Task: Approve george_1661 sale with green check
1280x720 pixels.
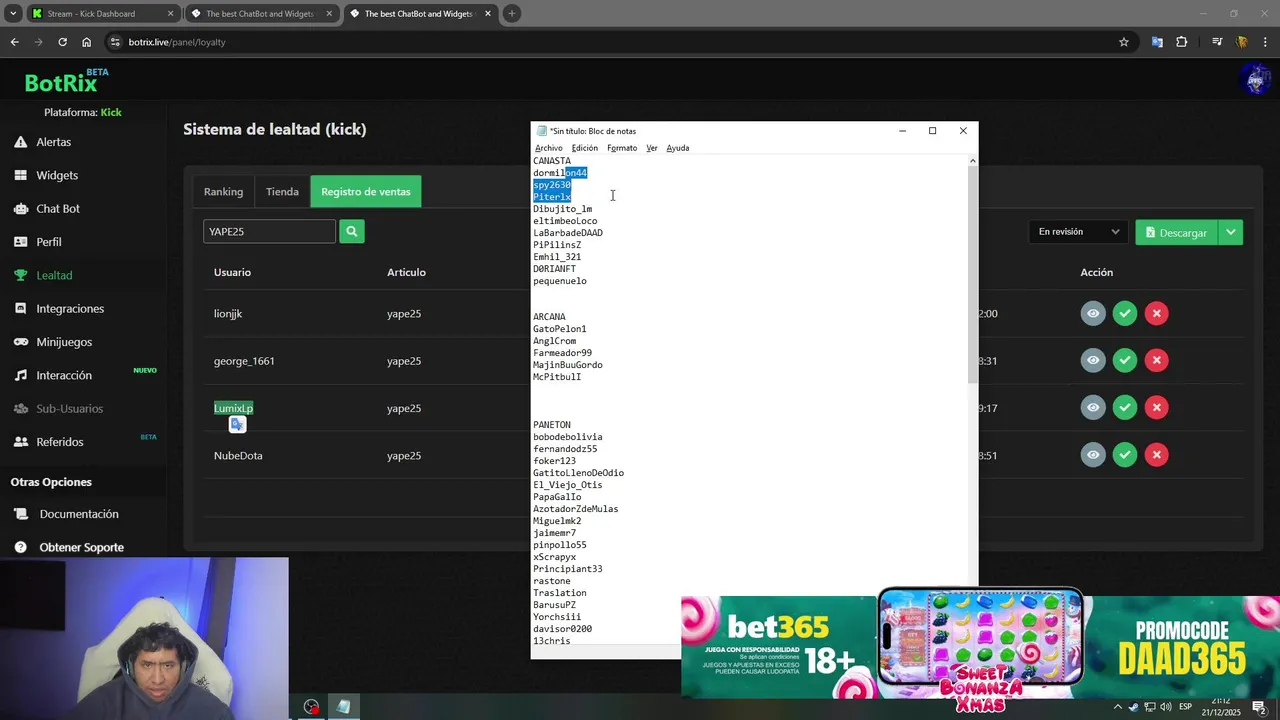Action: tap(1125, 361)
